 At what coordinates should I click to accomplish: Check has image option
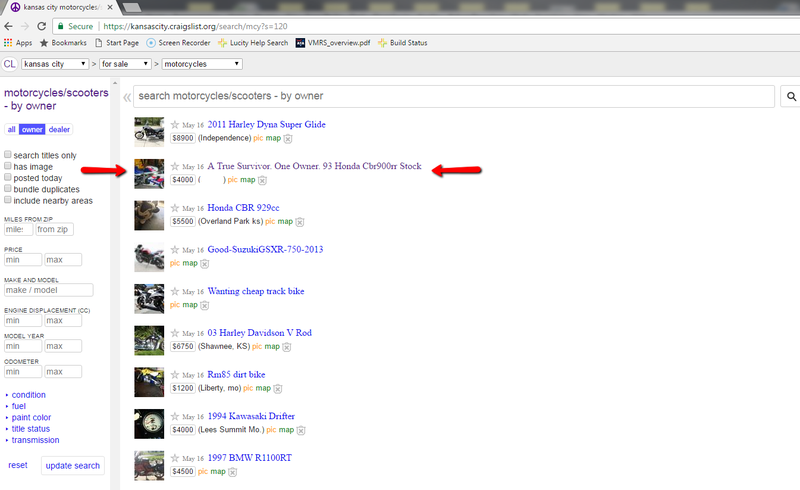pyautogui.click(x=8, y=165)
